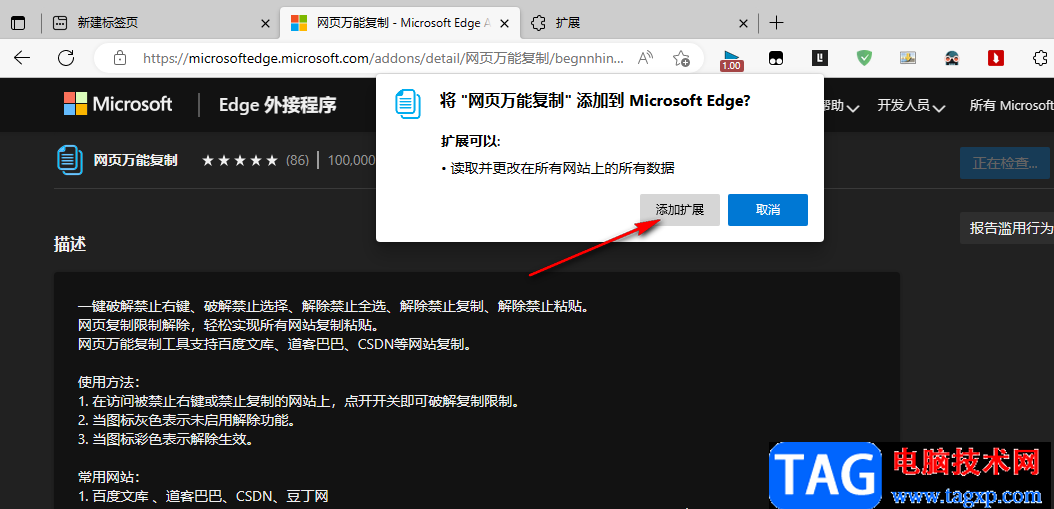Open the Tampermonkey extension icon
Screen dimensions: 1054x509
776,58
